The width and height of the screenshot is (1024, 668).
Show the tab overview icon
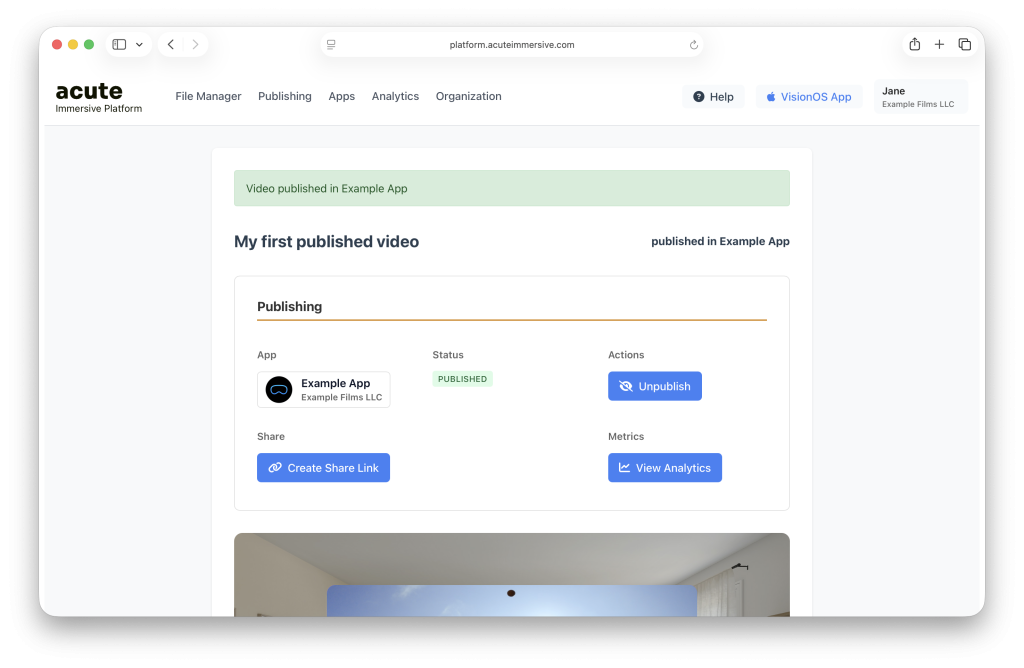pos(965,44)
